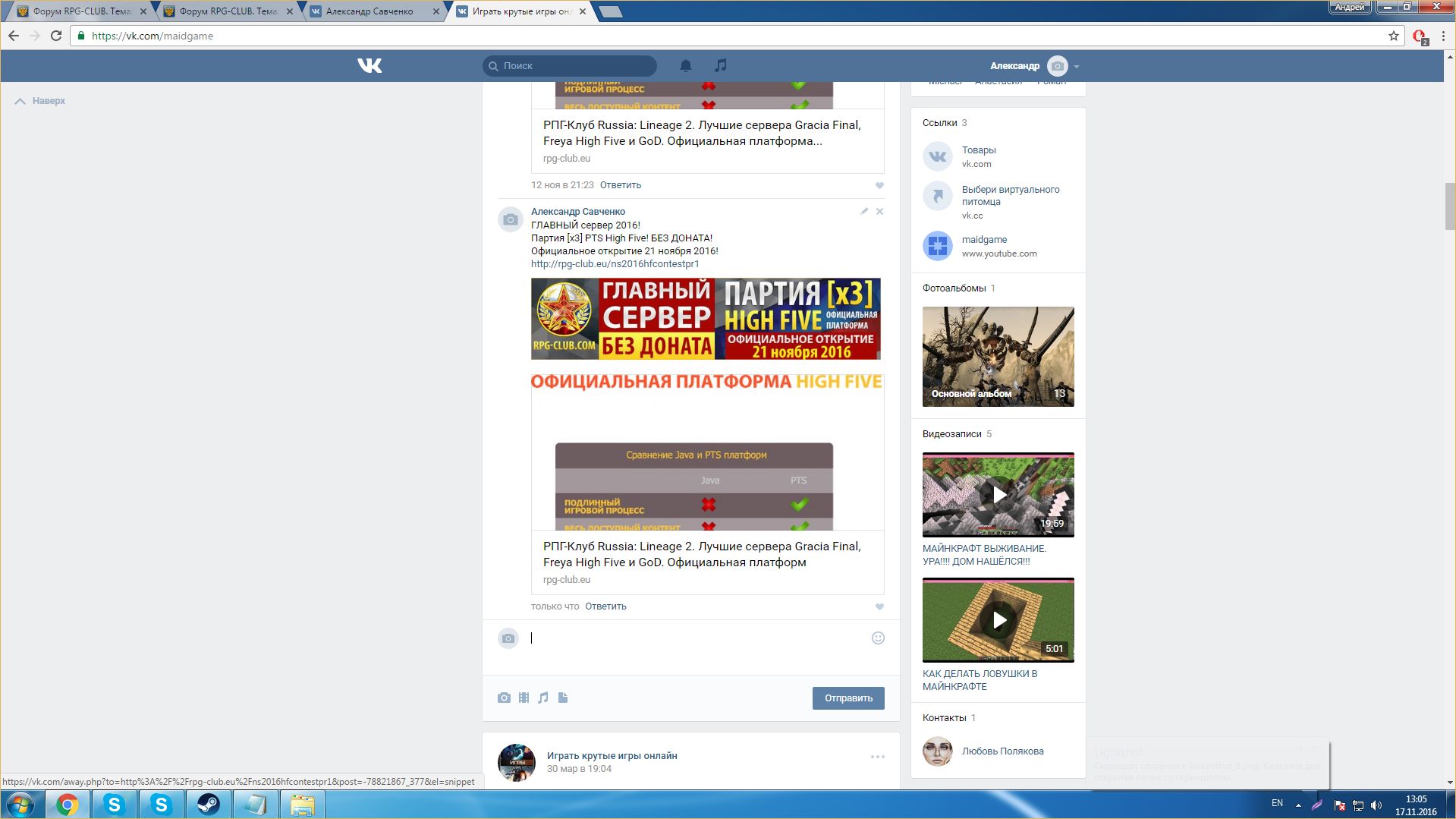The width and height of the screenshot is (1456, 819).
Task: Click Ответить under the только что comment
Action: tap(605, 606)
